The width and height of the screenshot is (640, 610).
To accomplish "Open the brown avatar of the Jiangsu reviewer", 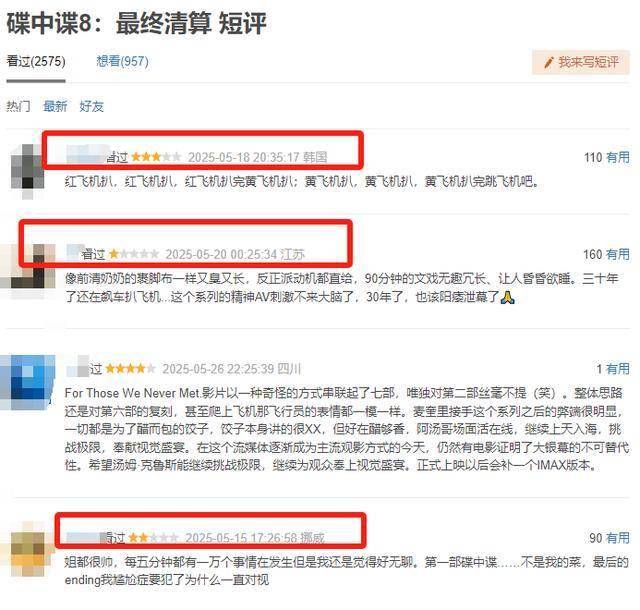I will (28, 266).
